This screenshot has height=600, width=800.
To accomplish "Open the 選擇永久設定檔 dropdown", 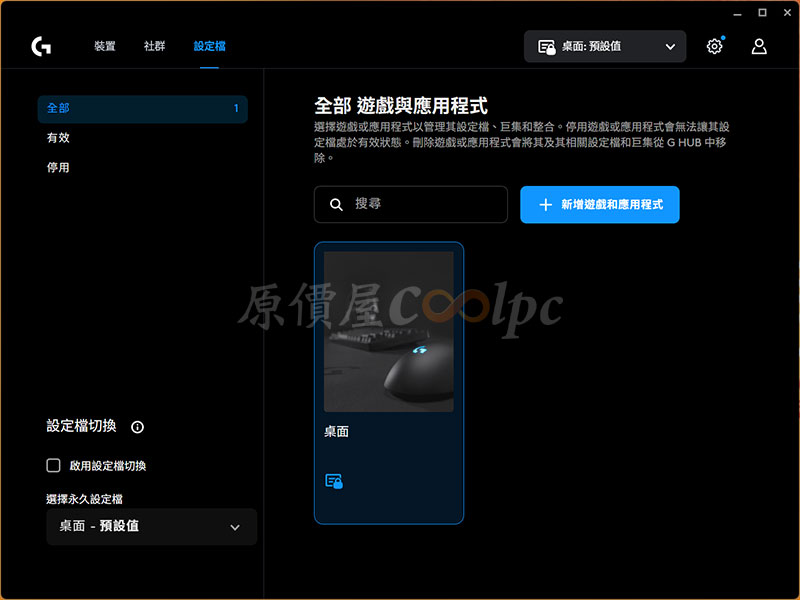I will (151, 527).
